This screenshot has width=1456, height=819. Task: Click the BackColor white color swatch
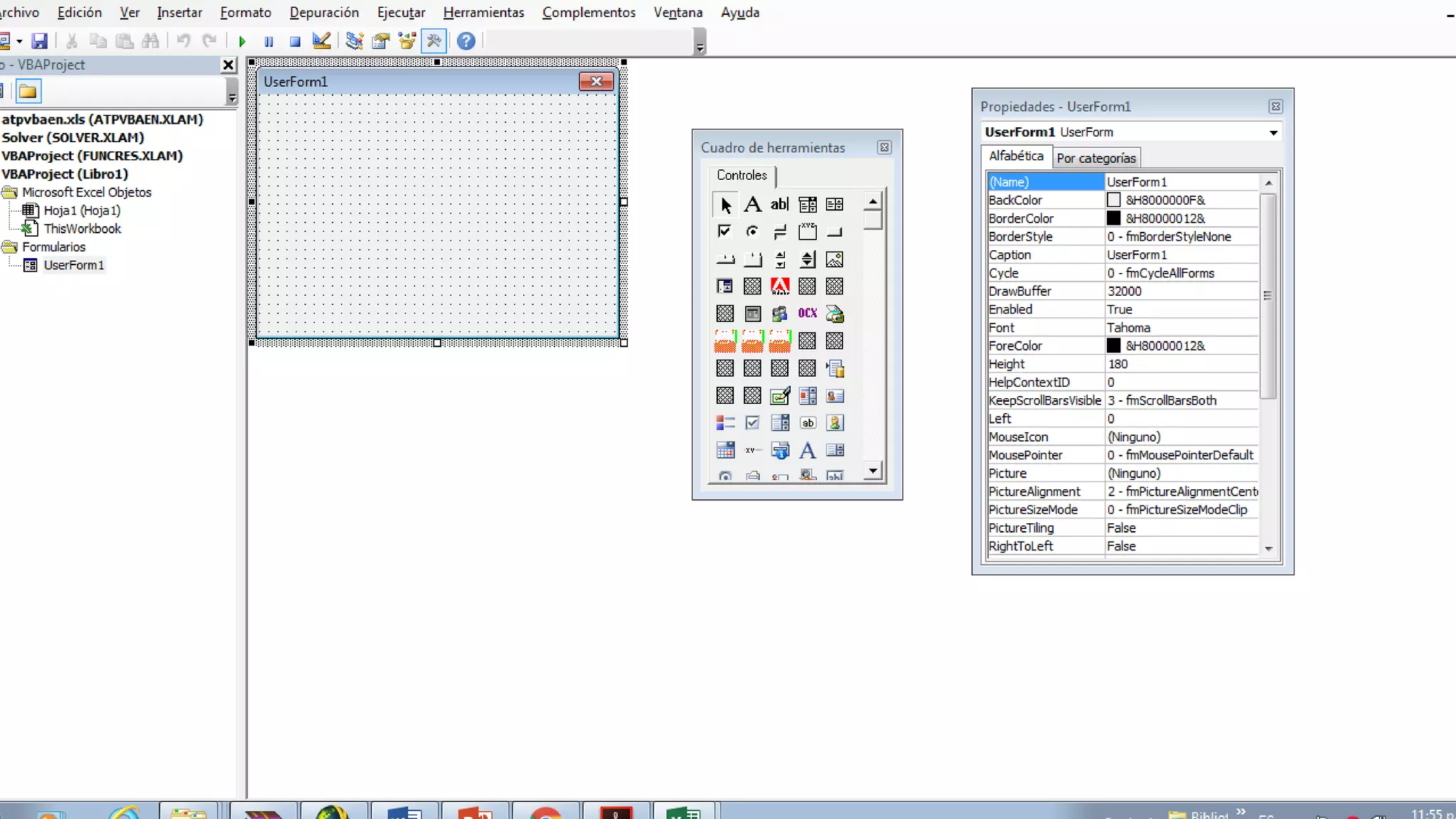pyautogui.click(x=1113, y=200)
